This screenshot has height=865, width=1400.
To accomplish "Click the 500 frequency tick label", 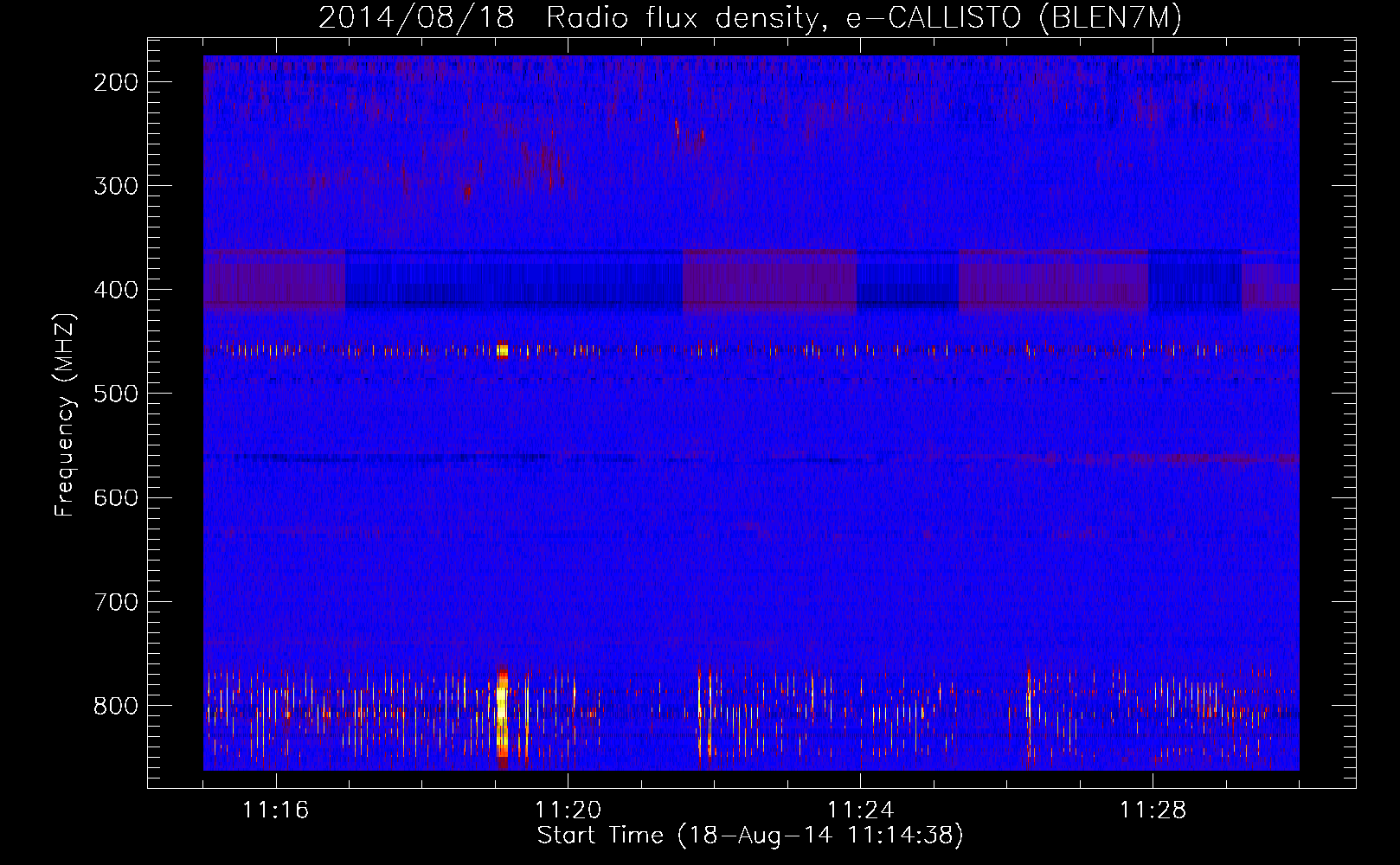I will tap(115, 394).
